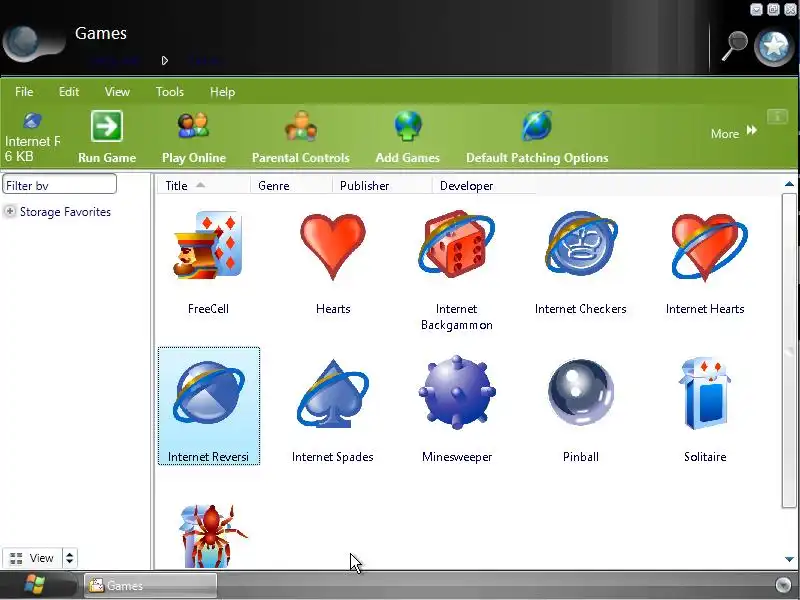Select the Solitaire card deck icon

[x=705, y=393]
